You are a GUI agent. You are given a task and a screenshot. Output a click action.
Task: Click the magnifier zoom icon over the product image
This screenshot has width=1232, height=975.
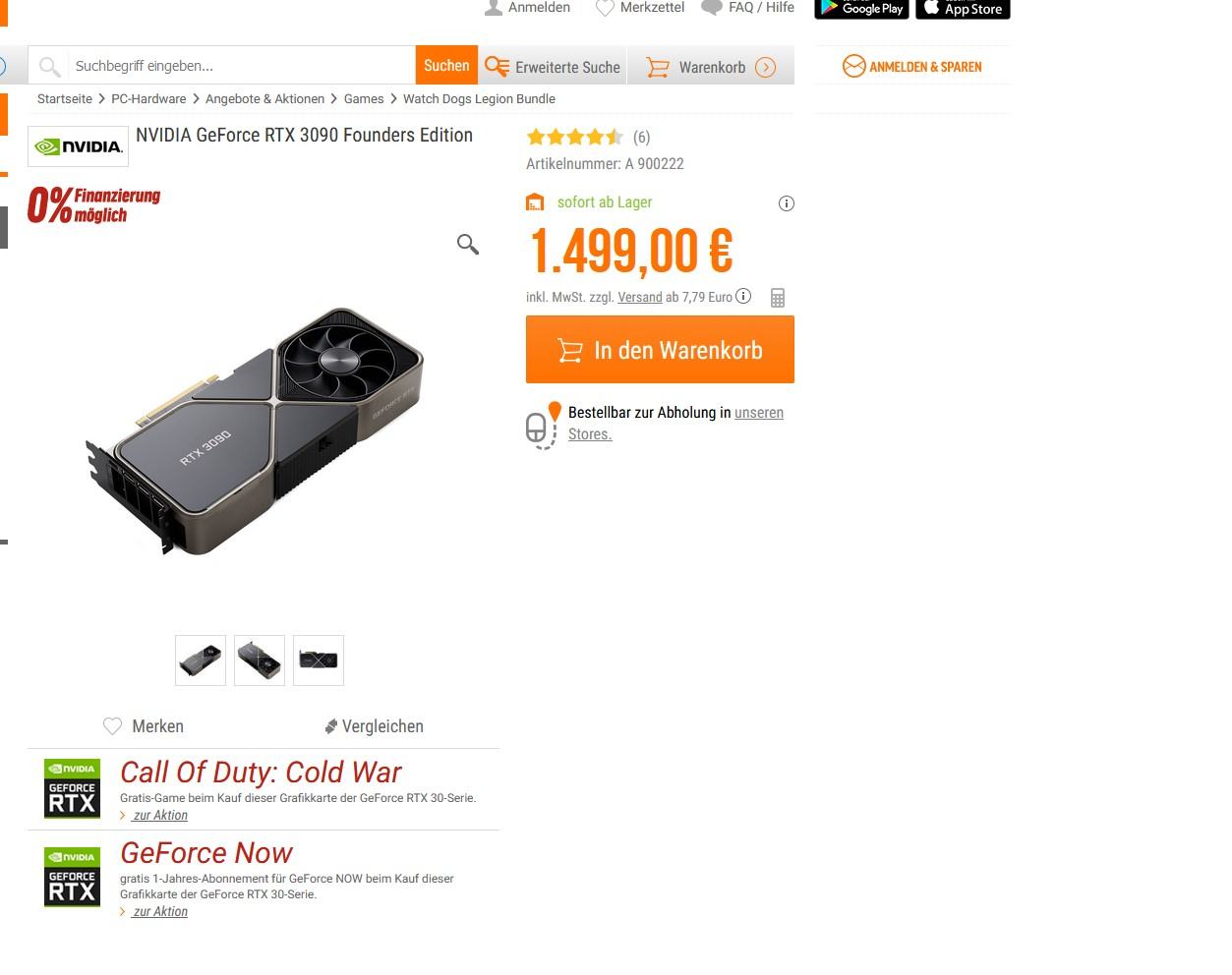(x=468, y=244)
